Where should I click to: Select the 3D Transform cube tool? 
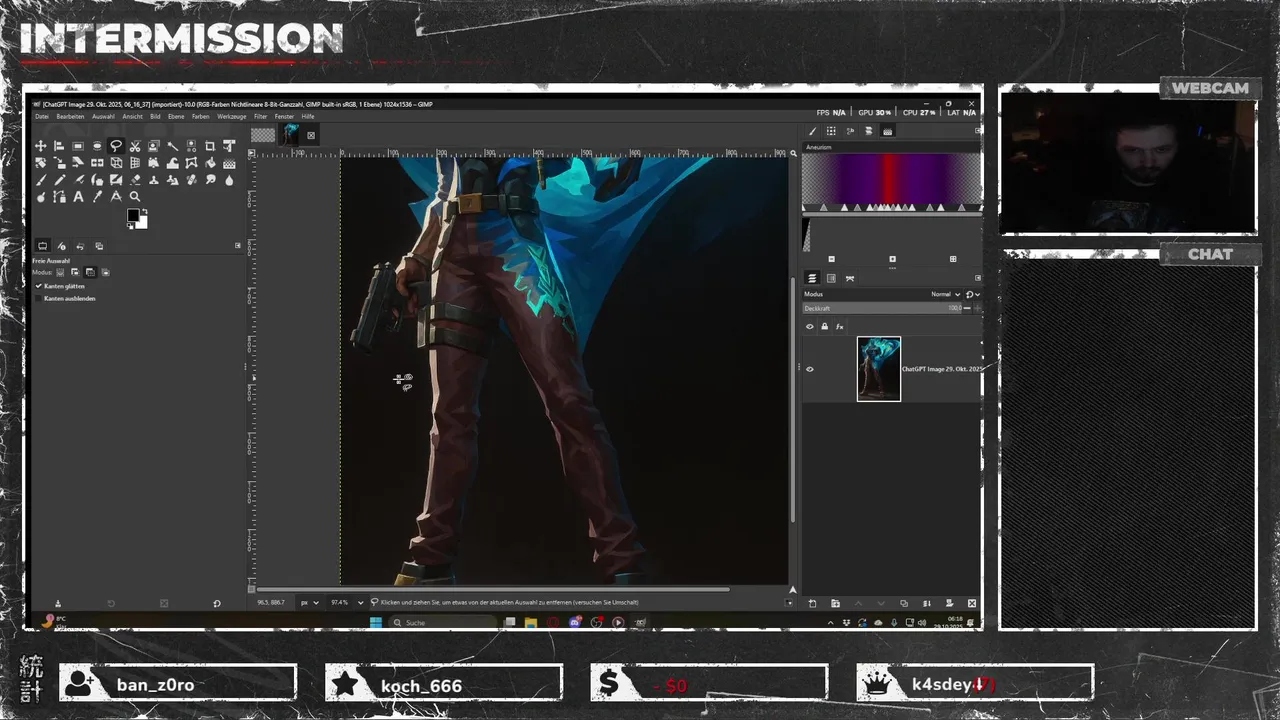click(116, 163)
